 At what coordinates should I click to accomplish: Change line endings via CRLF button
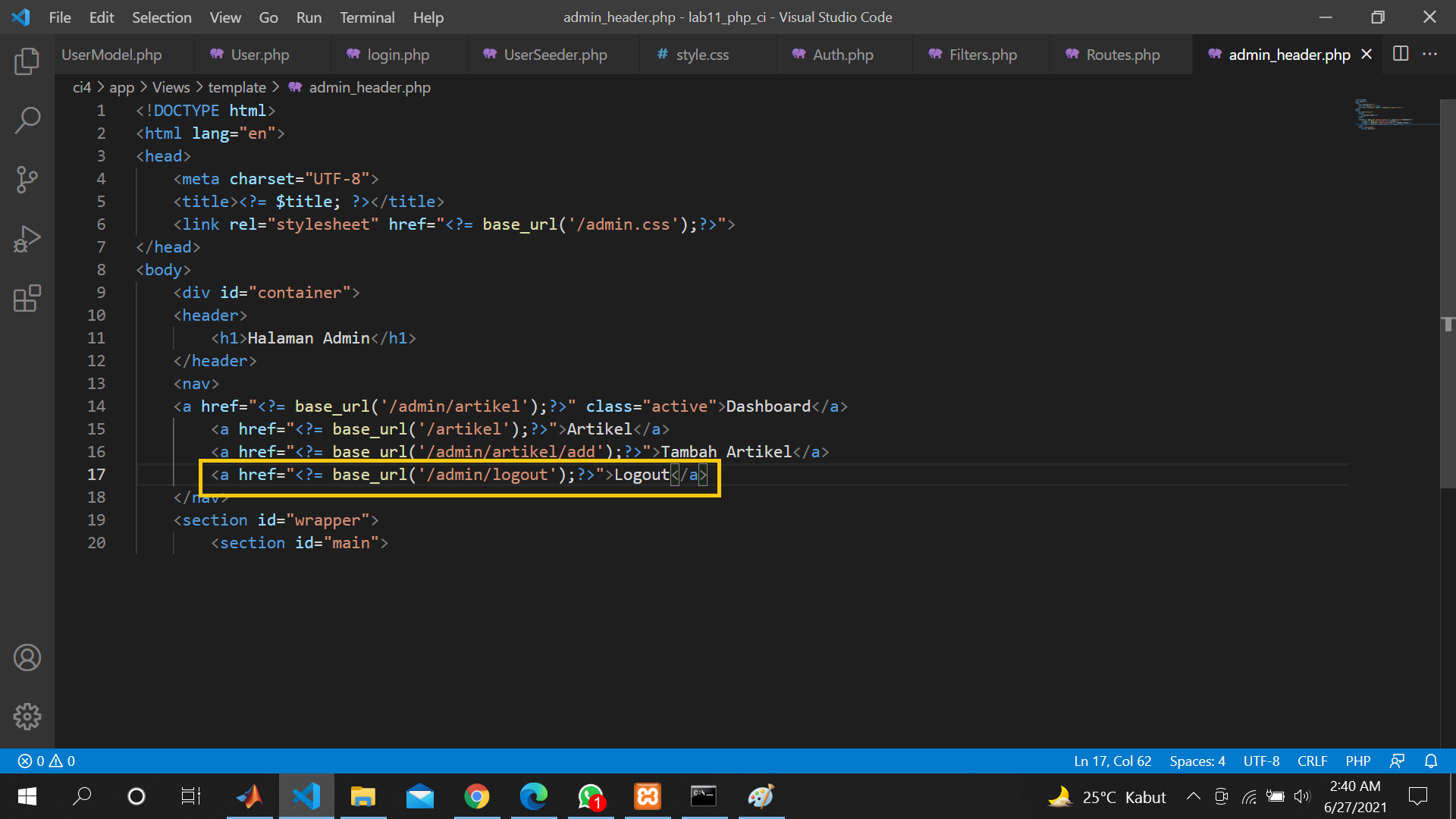coord(1312,761)
